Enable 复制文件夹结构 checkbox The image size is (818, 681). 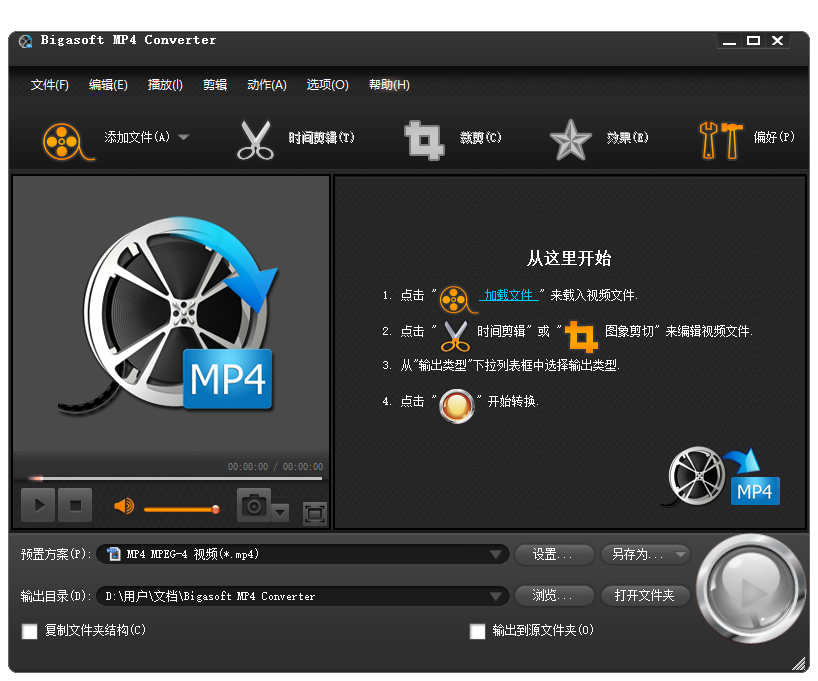[30, 631]
